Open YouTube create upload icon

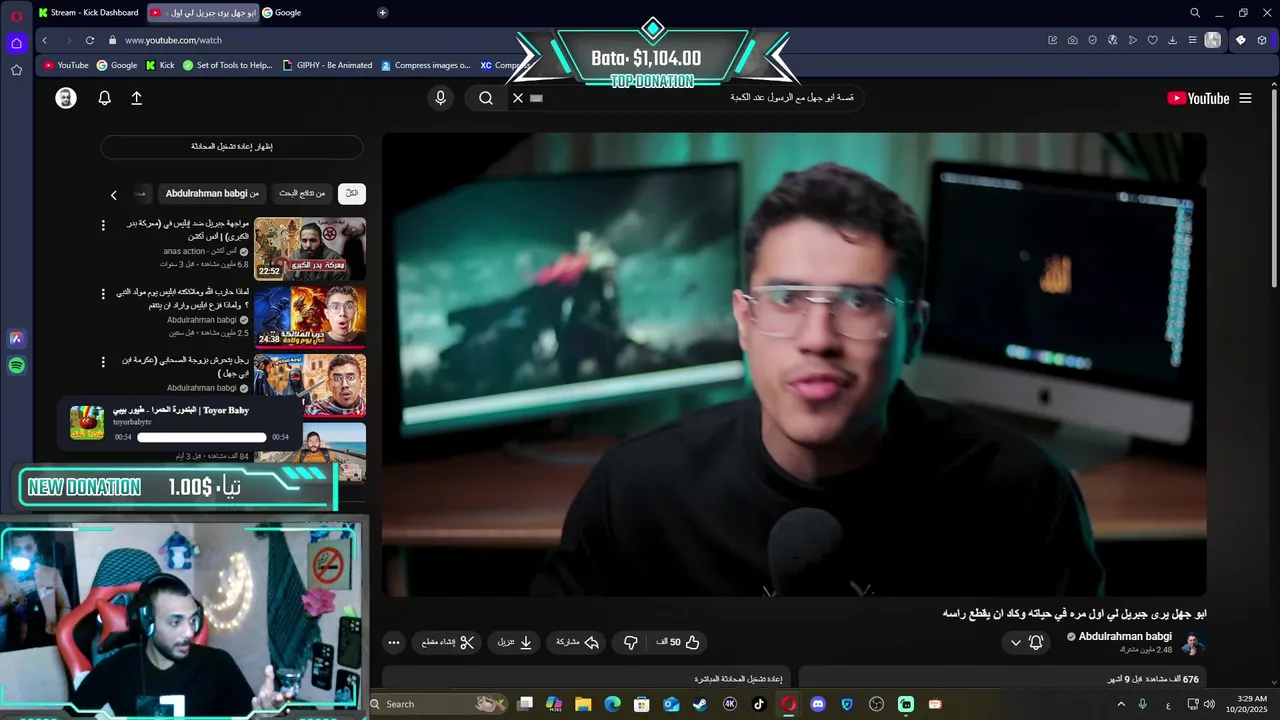pyautogui.click(x=136, y=98)
